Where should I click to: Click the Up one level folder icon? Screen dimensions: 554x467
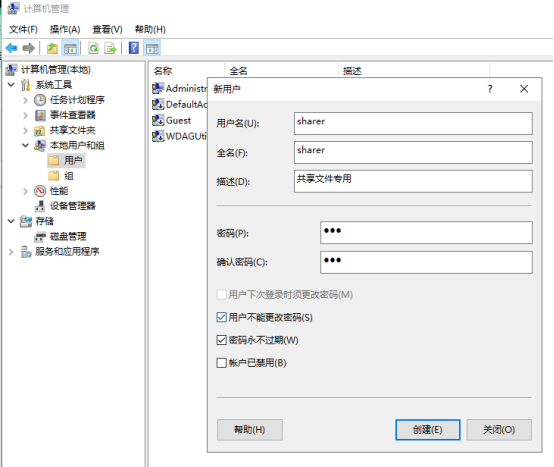52,48
